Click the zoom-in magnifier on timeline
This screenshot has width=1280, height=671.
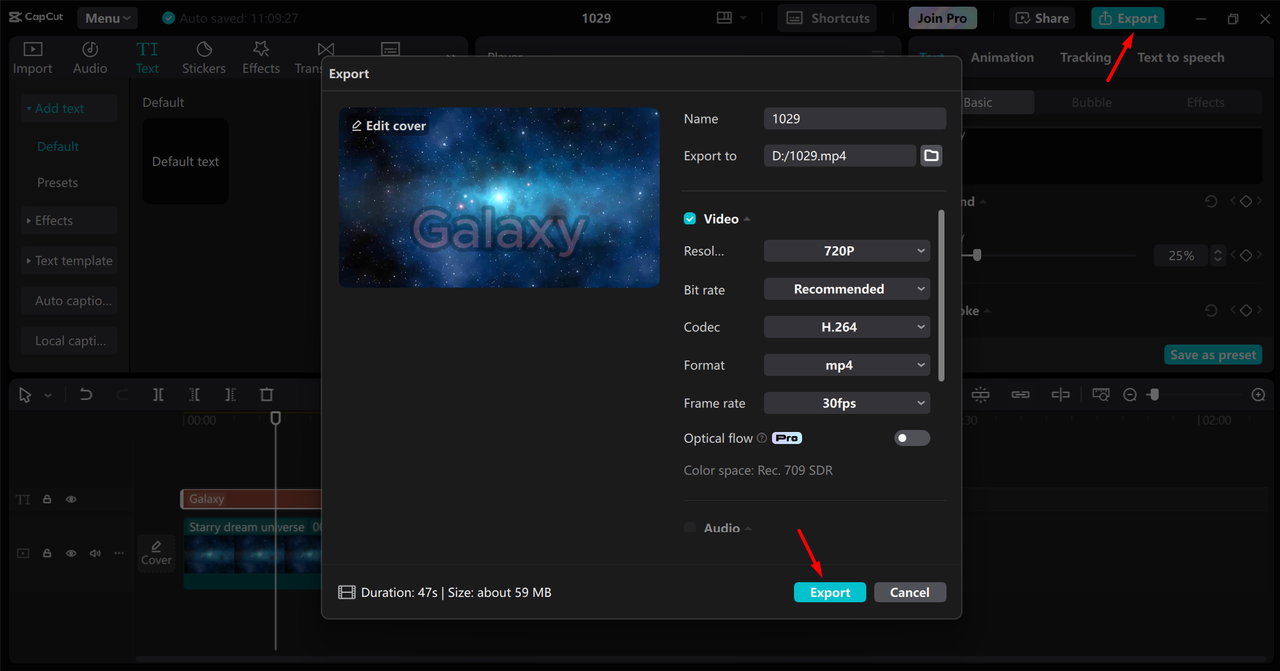click(x=1258, y=395)
